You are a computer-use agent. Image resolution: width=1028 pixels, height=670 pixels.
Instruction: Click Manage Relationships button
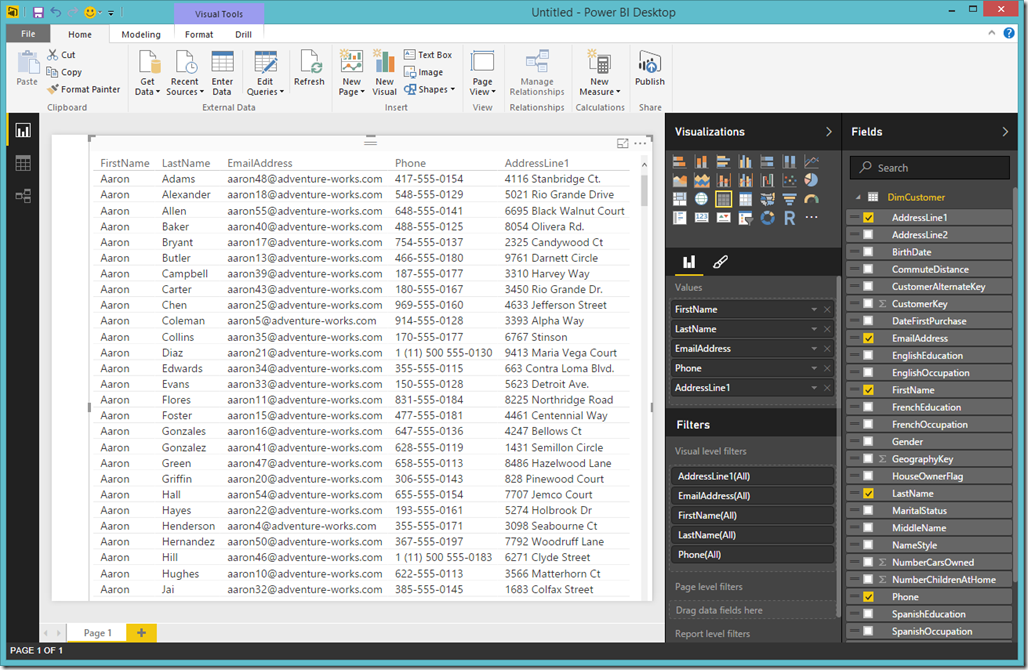[x=537, y=73]
